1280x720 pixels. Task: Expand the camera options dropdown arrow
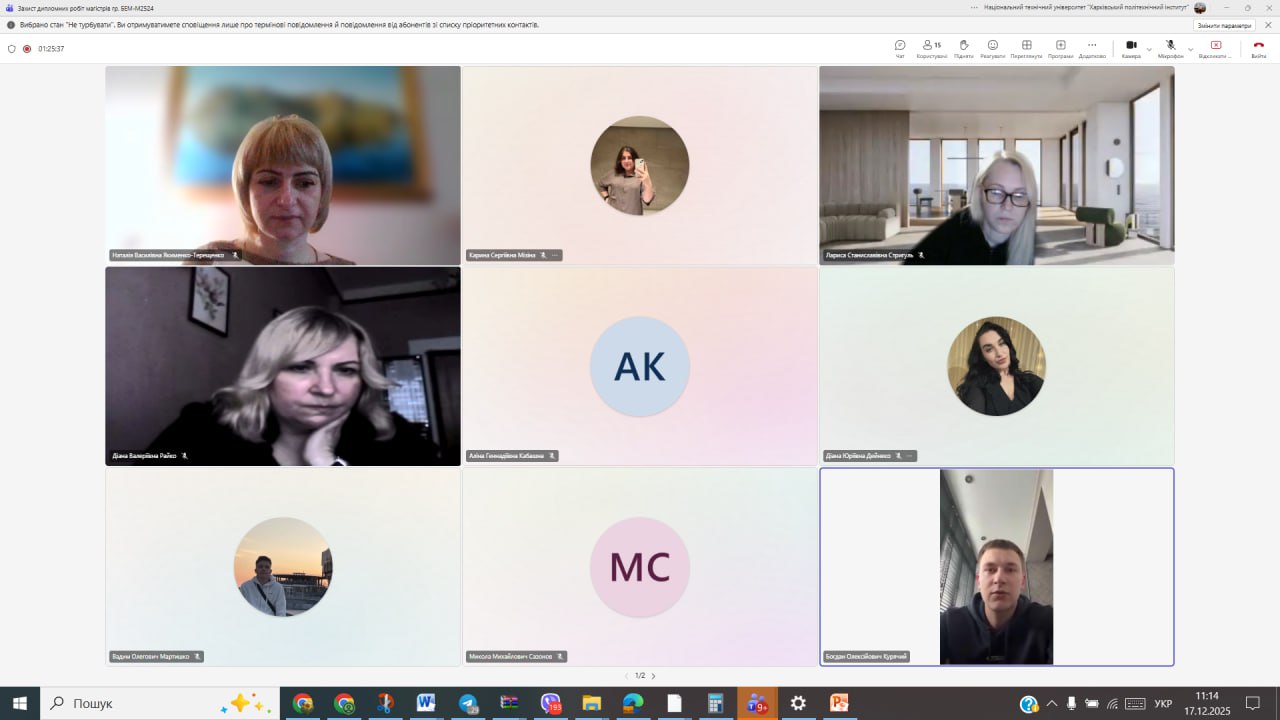(x=1149, y=49)
